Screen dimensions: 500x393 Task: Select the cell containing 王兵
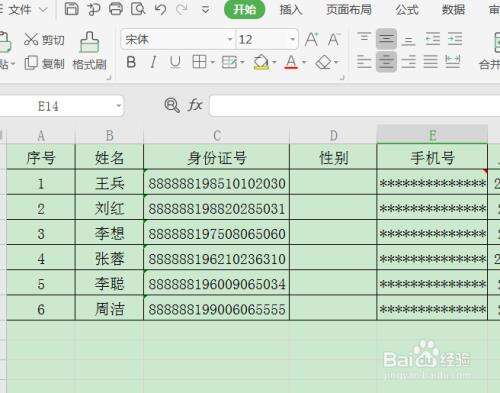109,182
